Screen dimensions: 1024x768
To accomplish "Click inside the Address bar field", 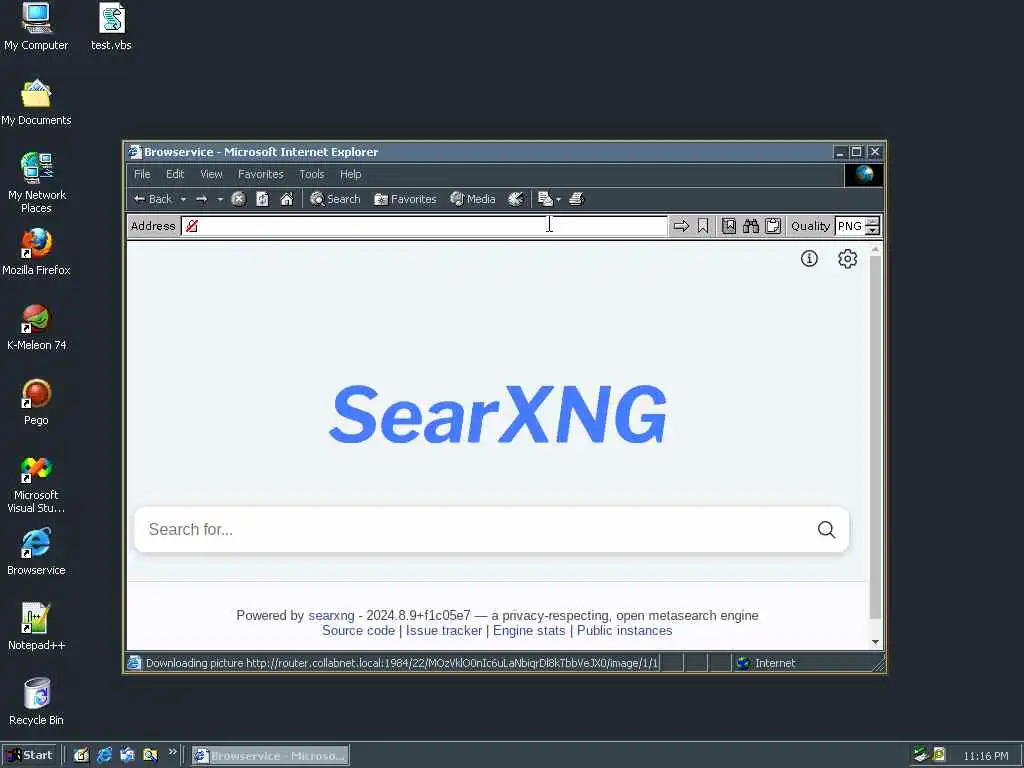I will 424,226.
